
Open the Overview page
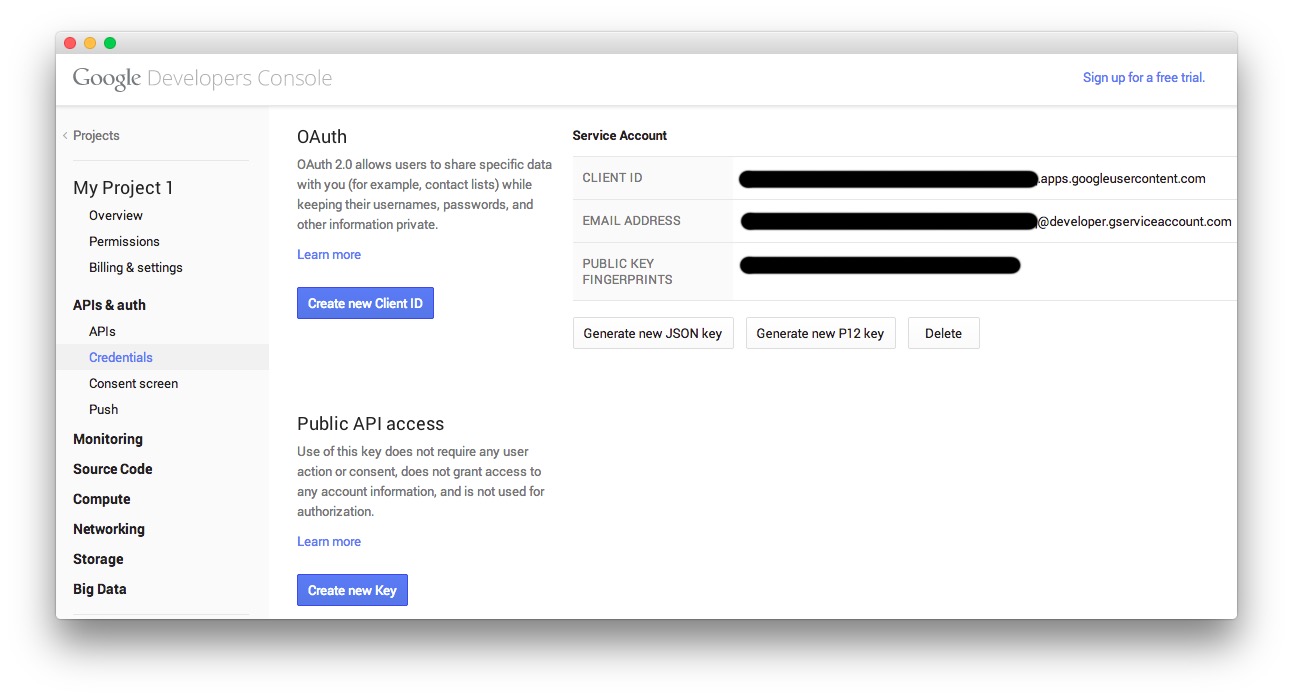click(x=116, y=216)
